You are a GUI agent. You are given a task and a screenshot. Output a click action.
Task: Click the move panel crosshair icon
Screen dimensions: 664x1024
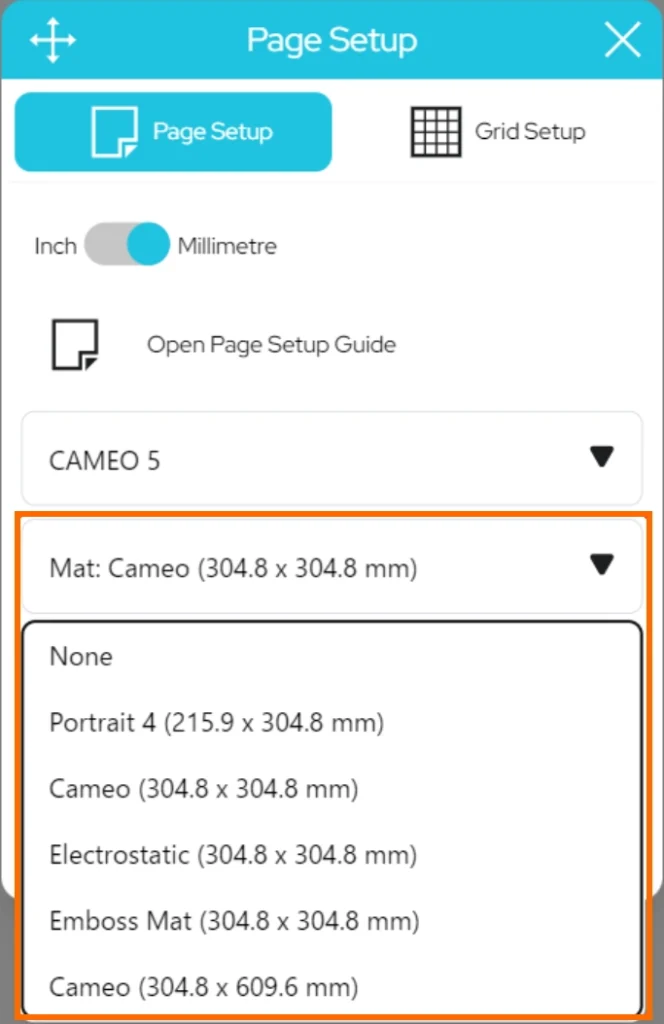point(52,41)
